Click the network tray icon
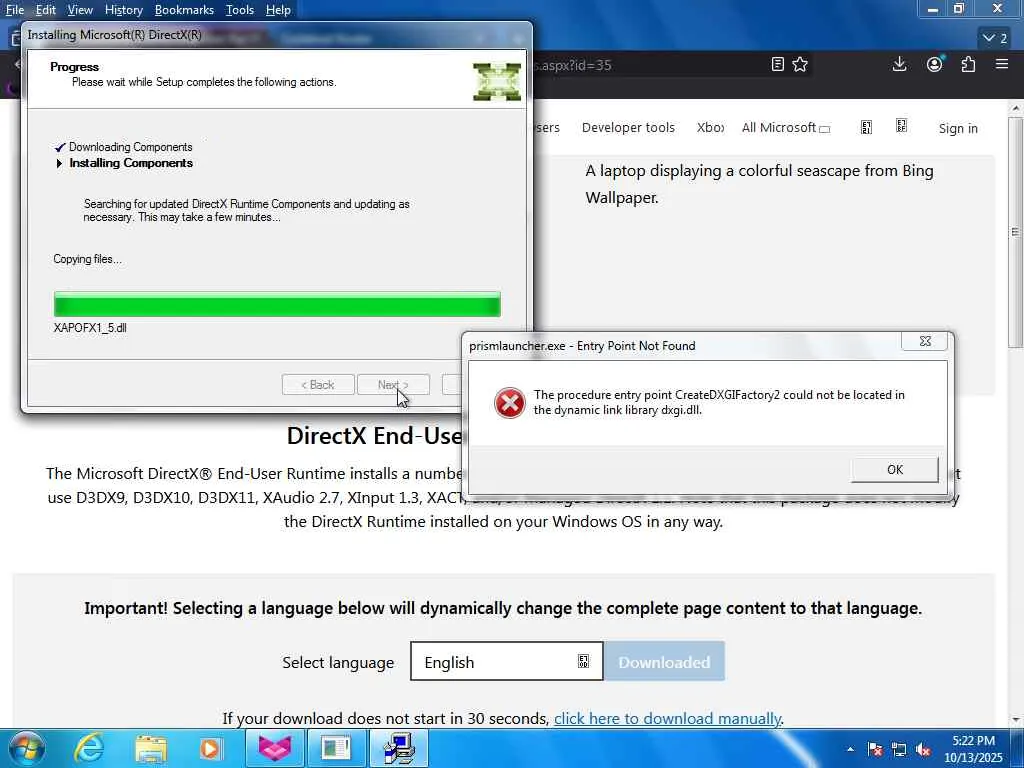 pos(899,749)
